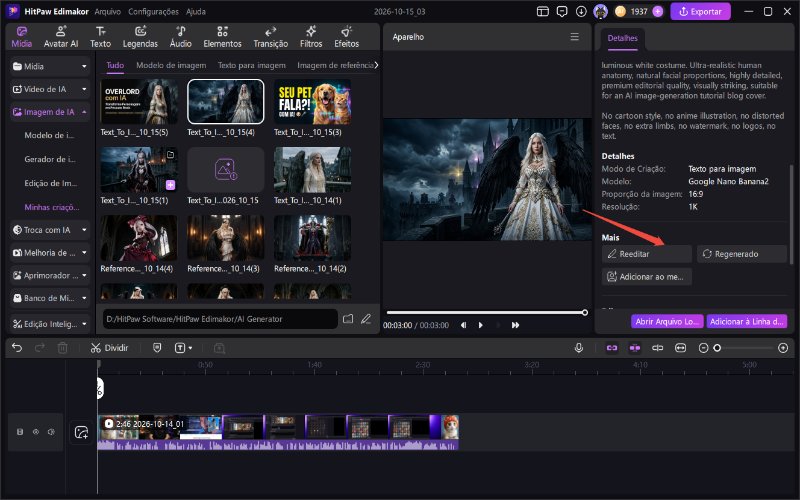Zoom out timeline with minus icon
Image resolution: width=800 pixels, height=500 pixels.
point(704,348)
